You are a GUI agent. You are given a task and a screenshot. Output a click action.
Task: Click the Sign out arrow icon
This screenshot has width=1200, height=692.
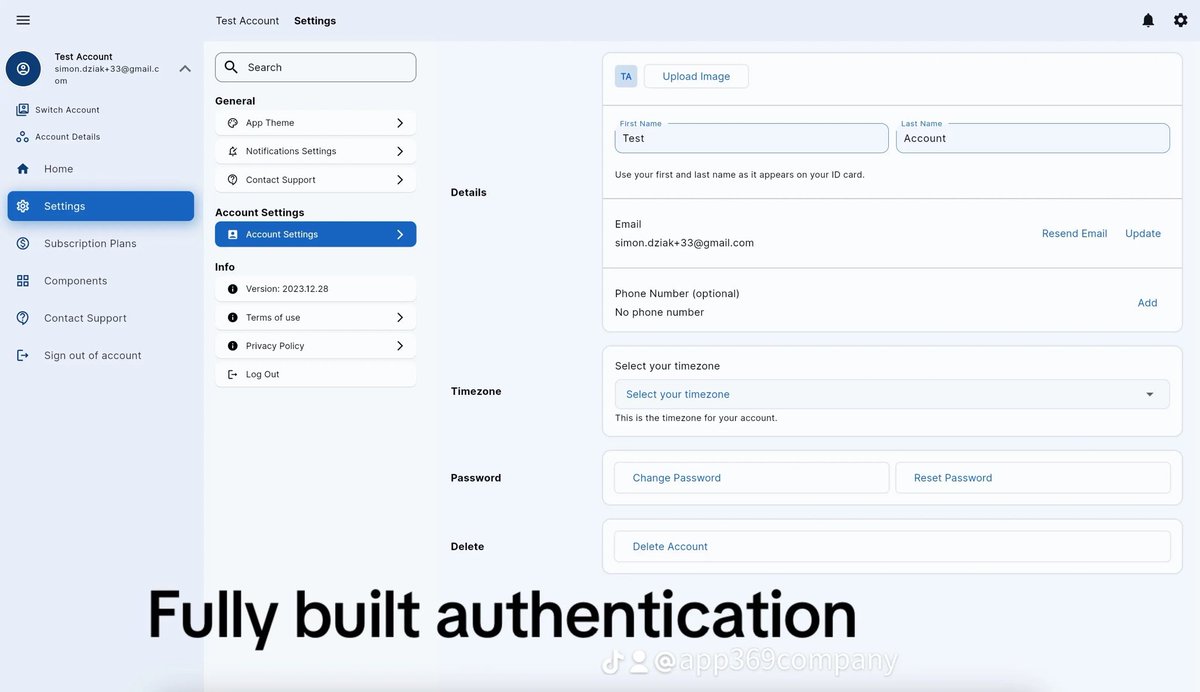[23, 356]
